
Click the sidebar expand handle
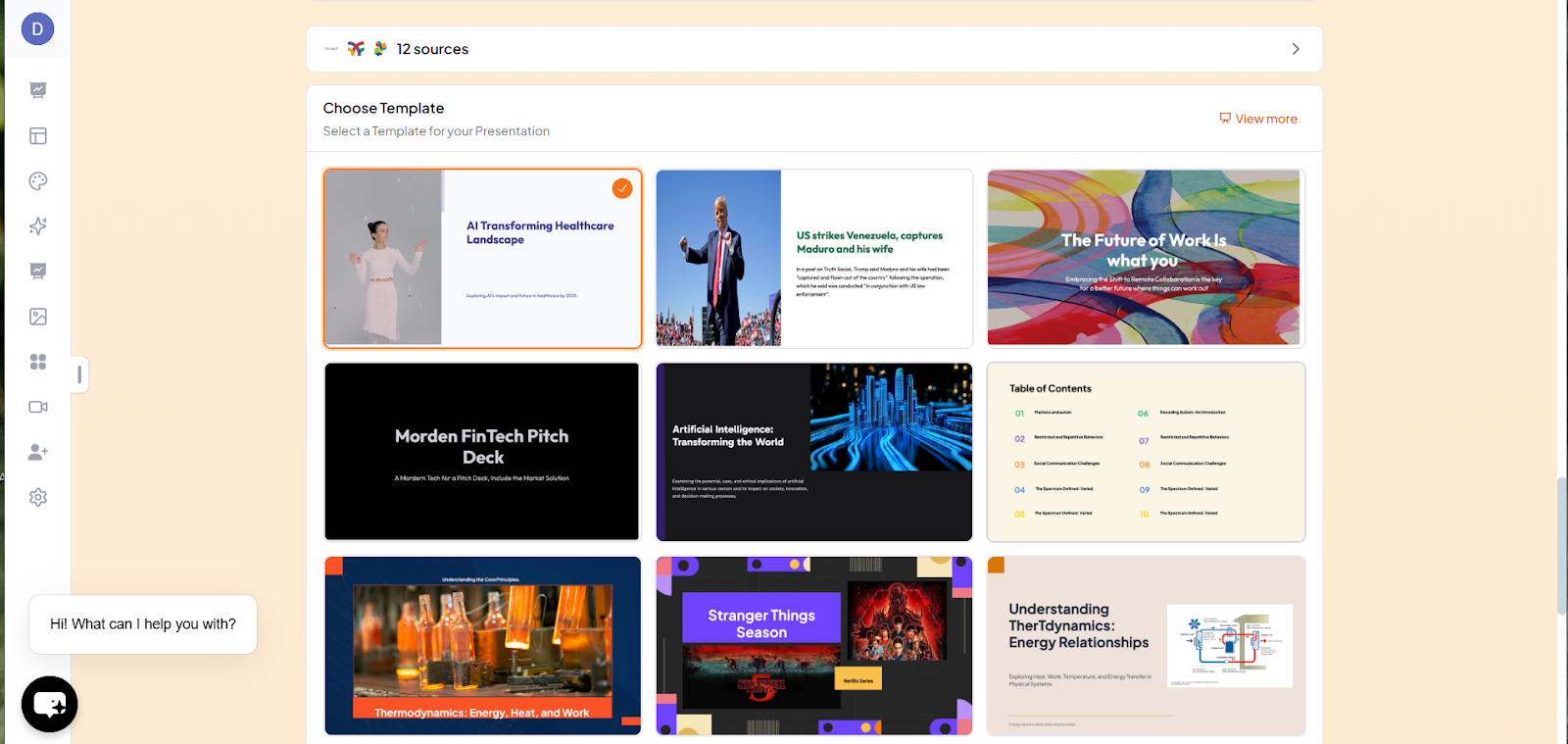pyautogui.click(x=79, y=374)
